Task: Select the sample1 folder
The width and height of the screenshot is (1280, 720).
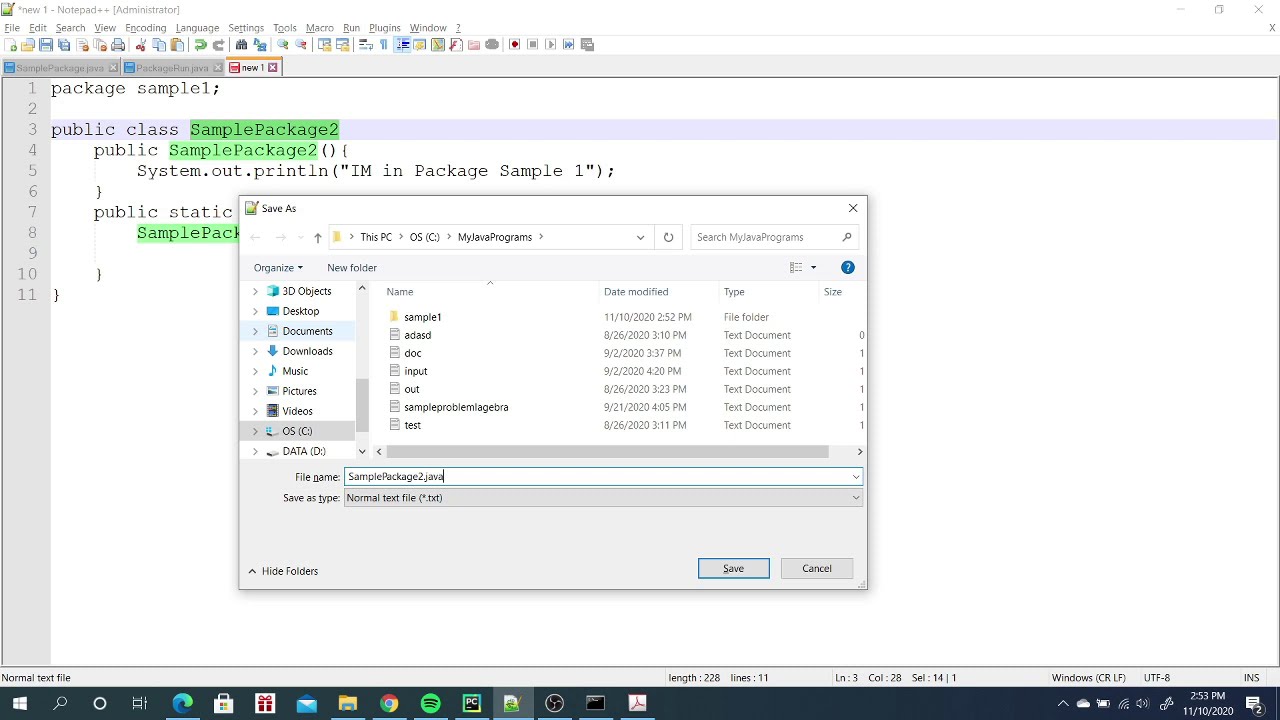Action: point(422,317)
